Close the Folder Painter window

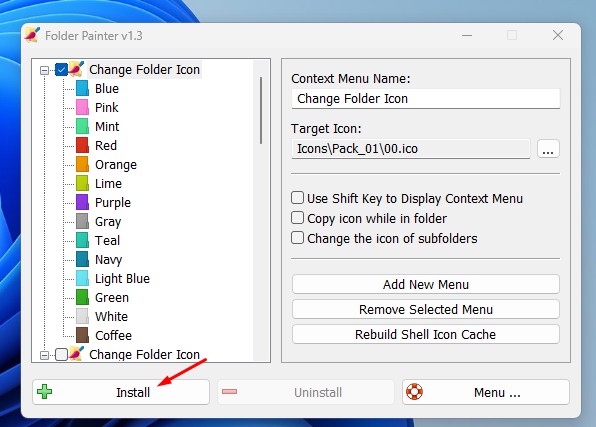(558, 35)
